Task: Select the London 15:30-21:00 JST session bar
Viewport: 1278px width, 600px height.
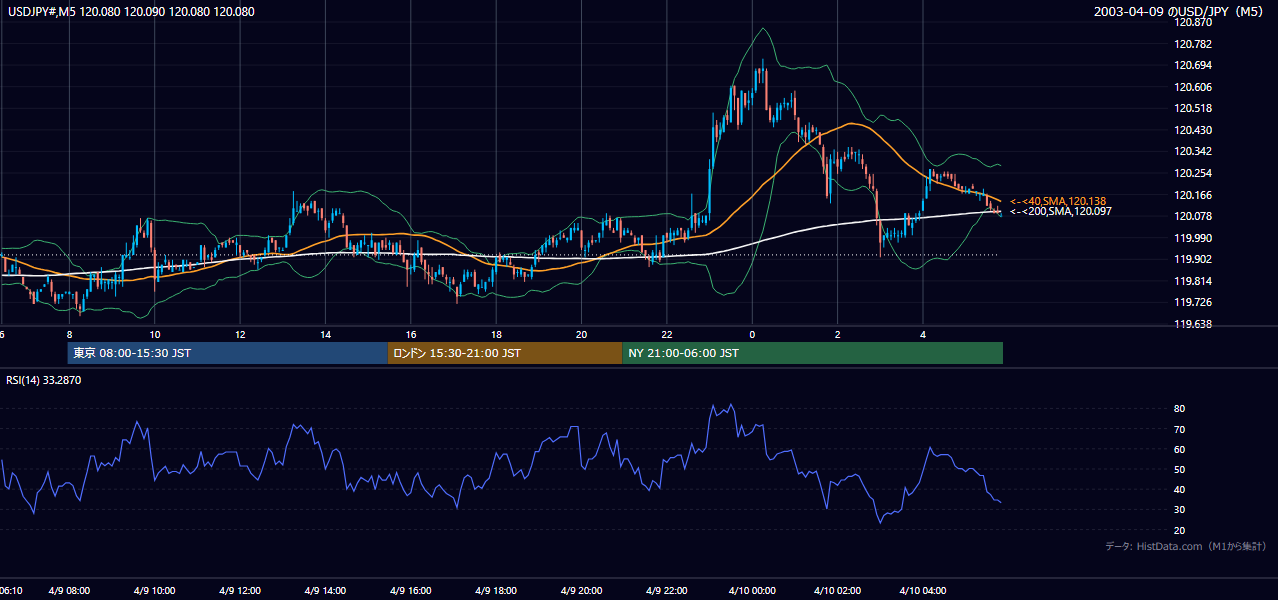Action: pos(505,353)
